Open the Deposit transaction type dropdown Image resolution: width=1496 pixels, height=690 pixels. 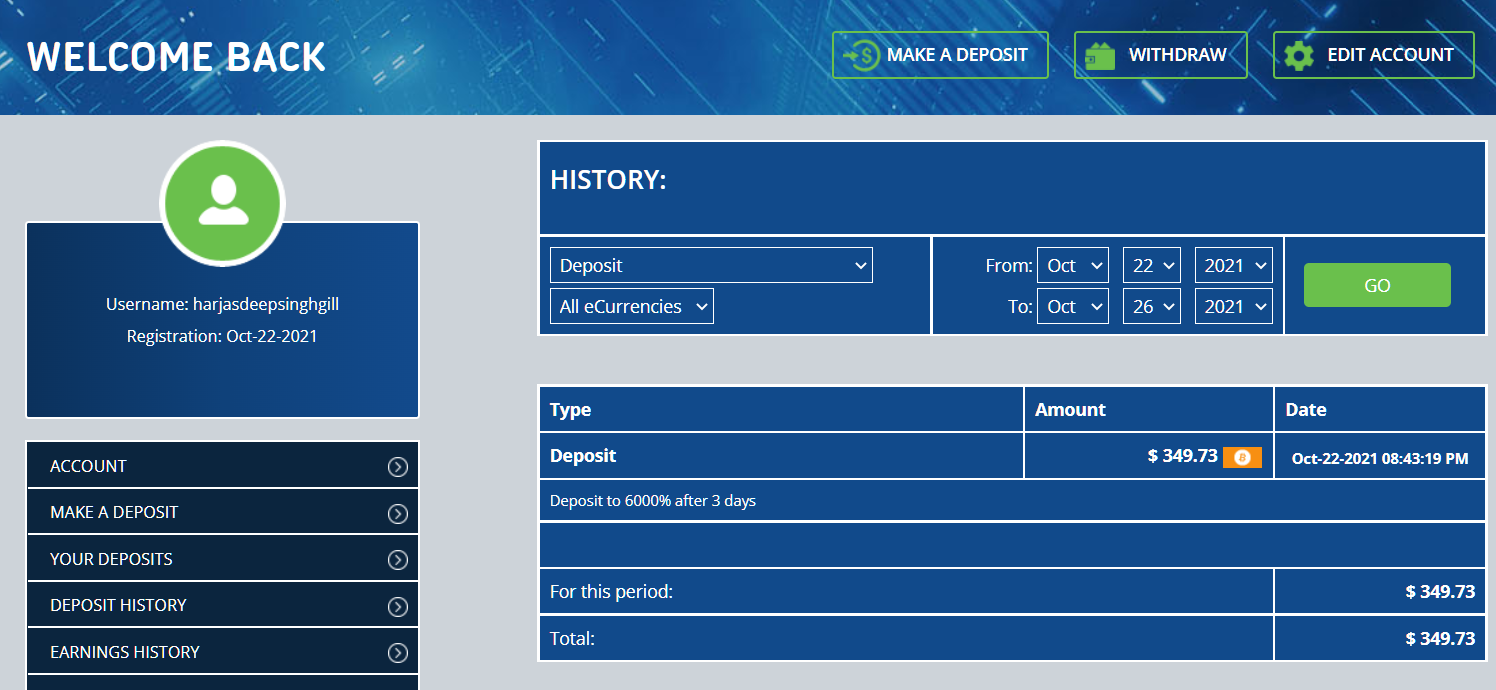711,266
